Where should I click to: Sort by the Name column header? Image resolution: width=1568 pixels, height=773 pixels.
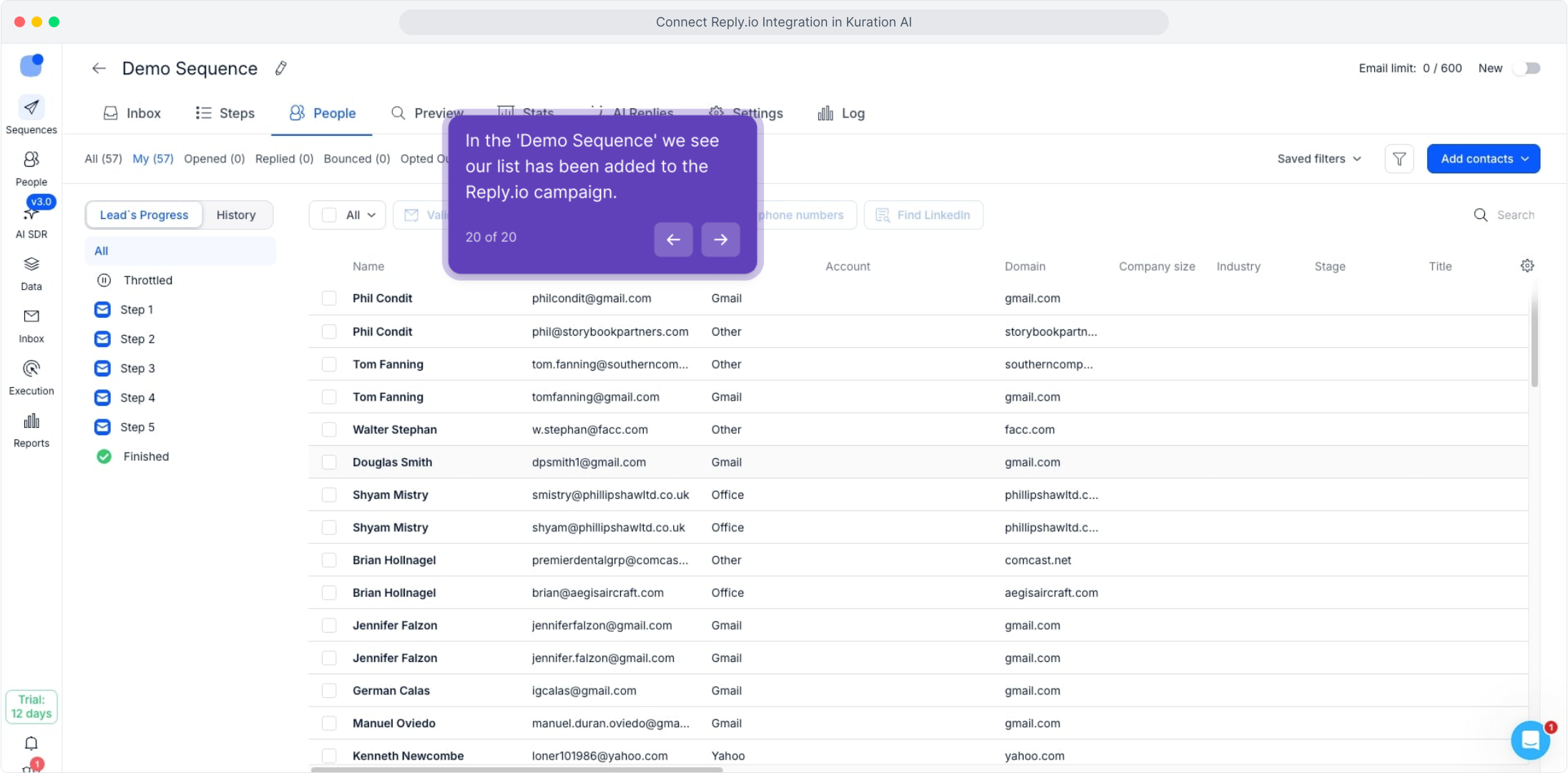tap(368, 266)
